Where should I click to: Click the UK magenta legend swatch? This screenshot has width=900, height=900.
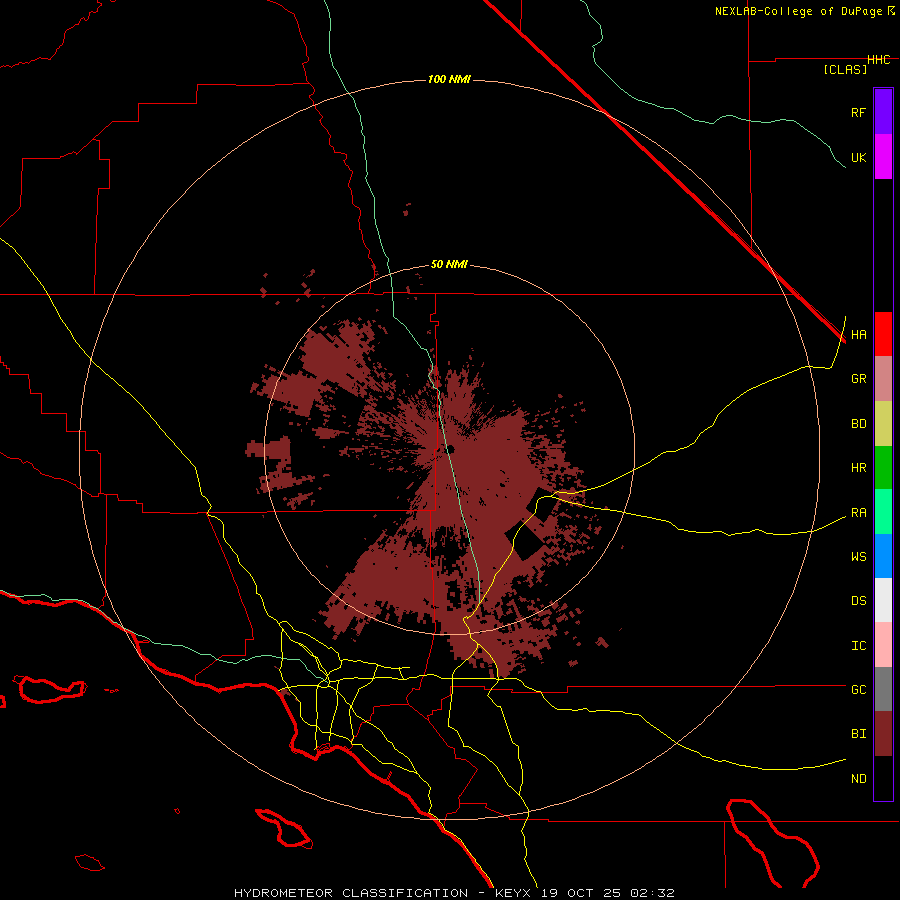pyautogui.click(x=883, y=157)
